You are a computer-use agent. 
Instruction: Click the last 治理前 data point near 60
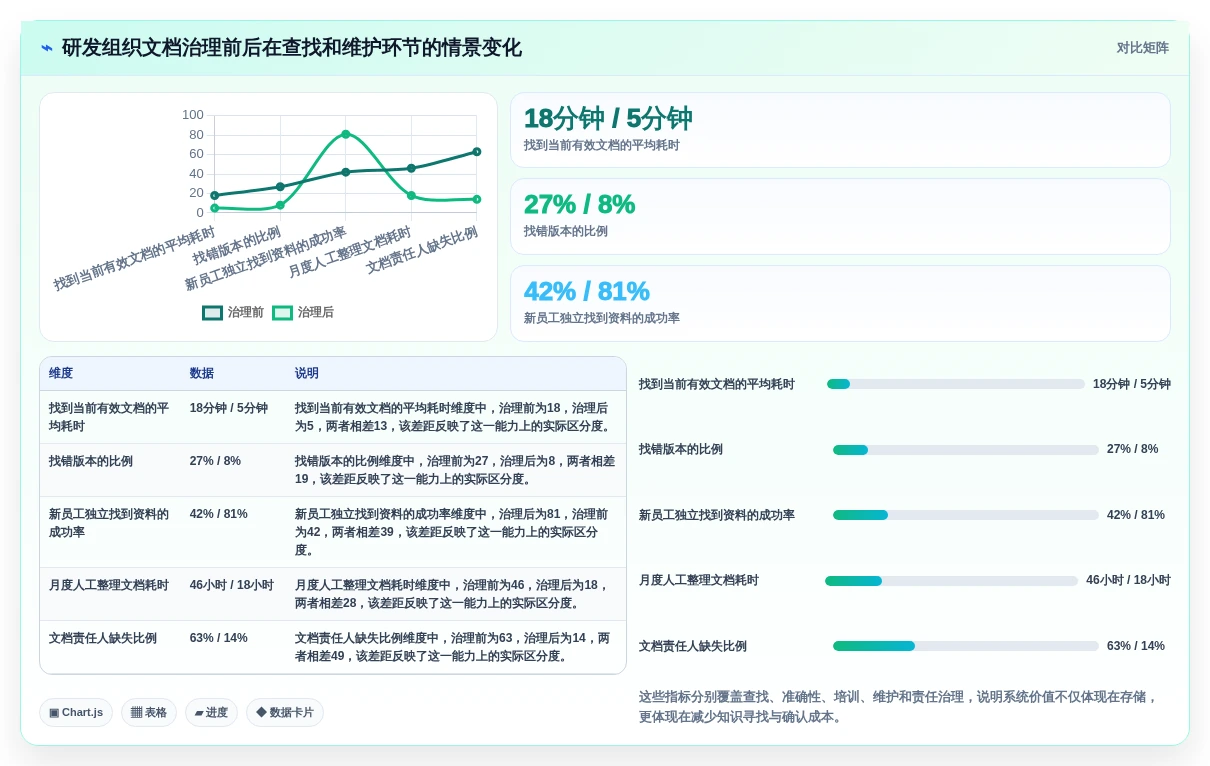tap(476, 152)
